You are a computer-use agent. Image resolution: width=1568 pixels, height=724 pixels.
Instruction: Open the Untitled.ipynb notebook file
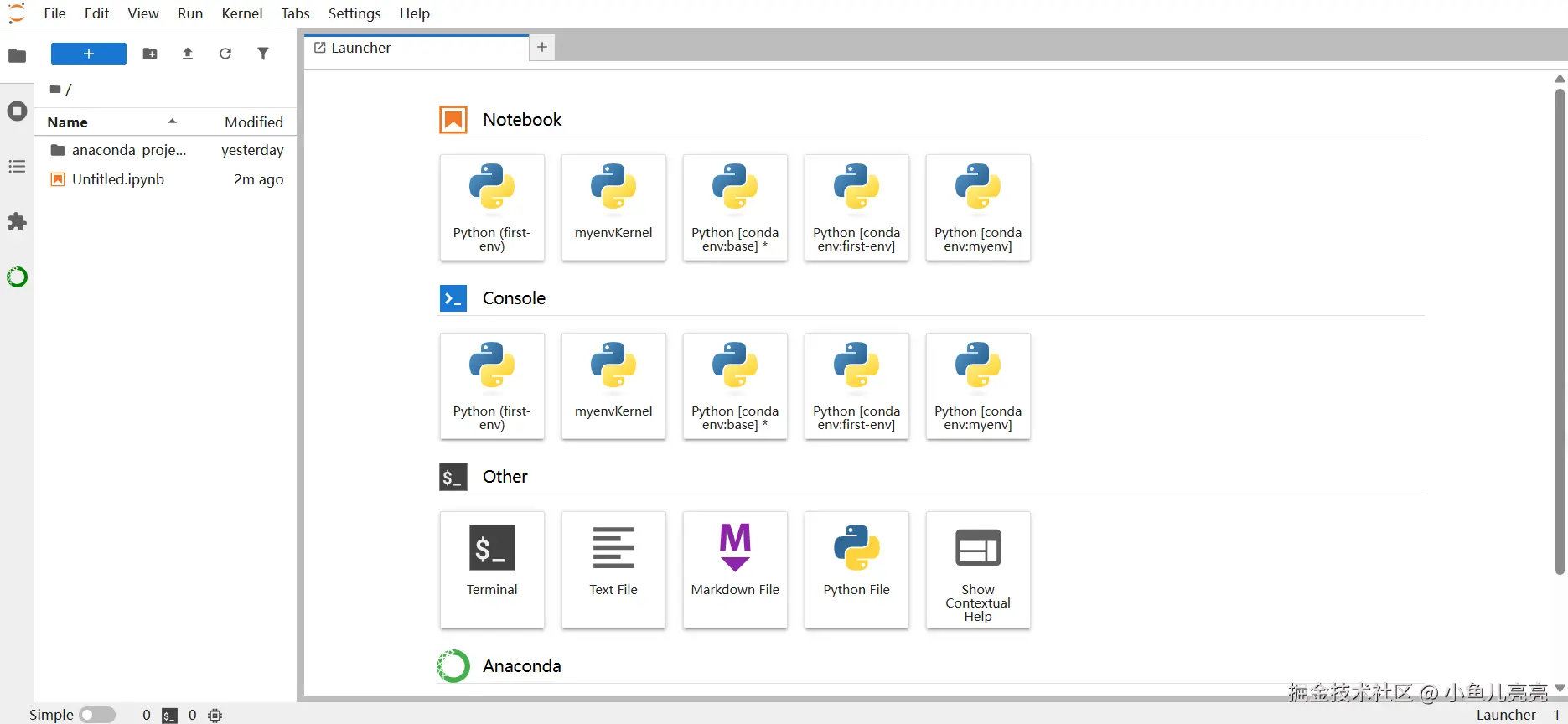pos(117,179)
